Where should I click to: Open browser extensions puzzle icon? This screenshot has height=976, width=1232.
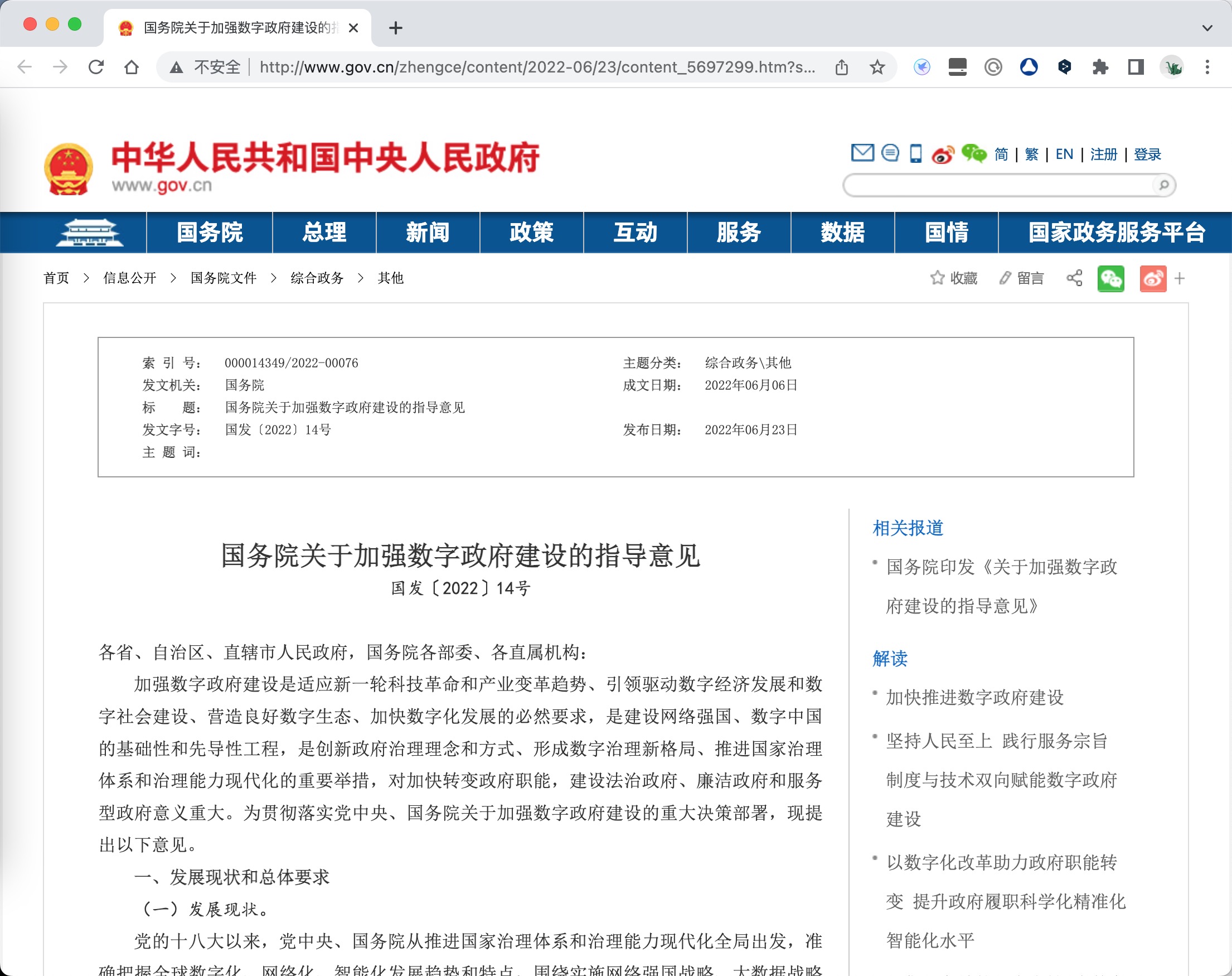pos(1100,67)
